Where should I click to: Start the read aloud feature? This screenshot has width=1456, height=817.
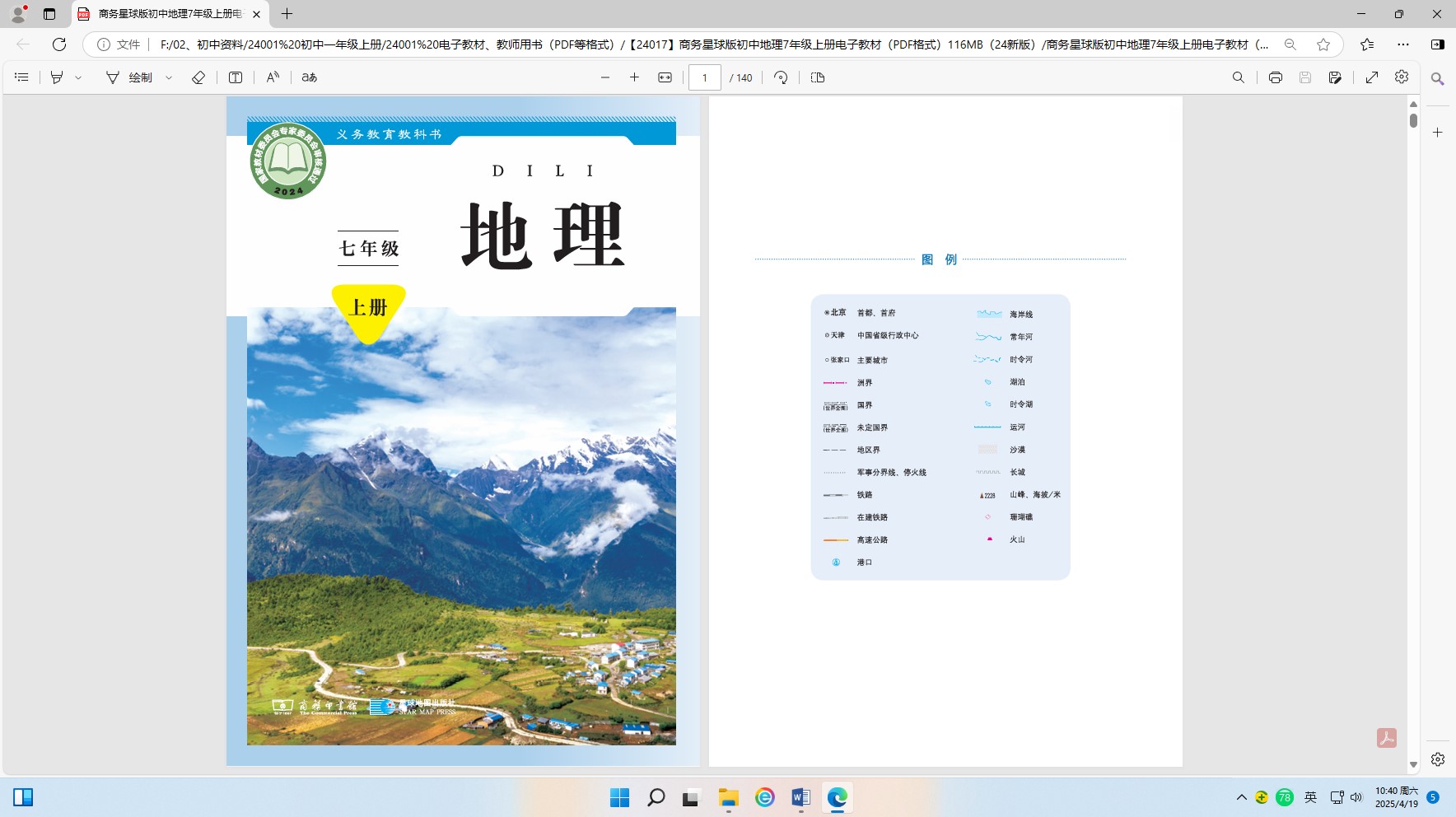click(x=273, y=77)
